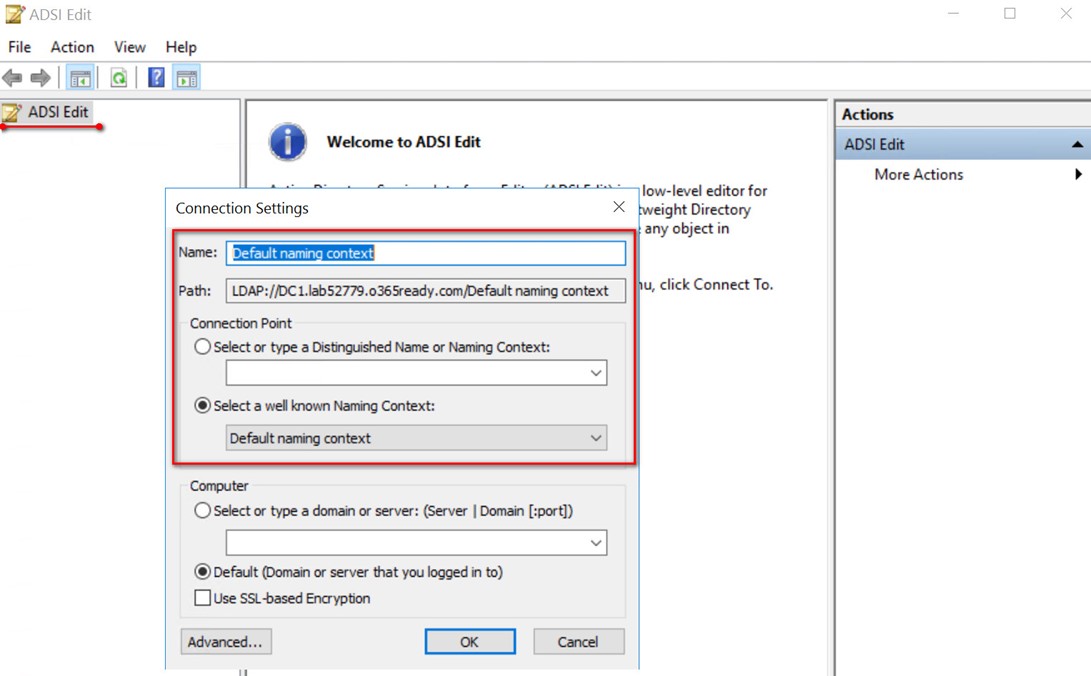Open the Help menu

(181, 47)
